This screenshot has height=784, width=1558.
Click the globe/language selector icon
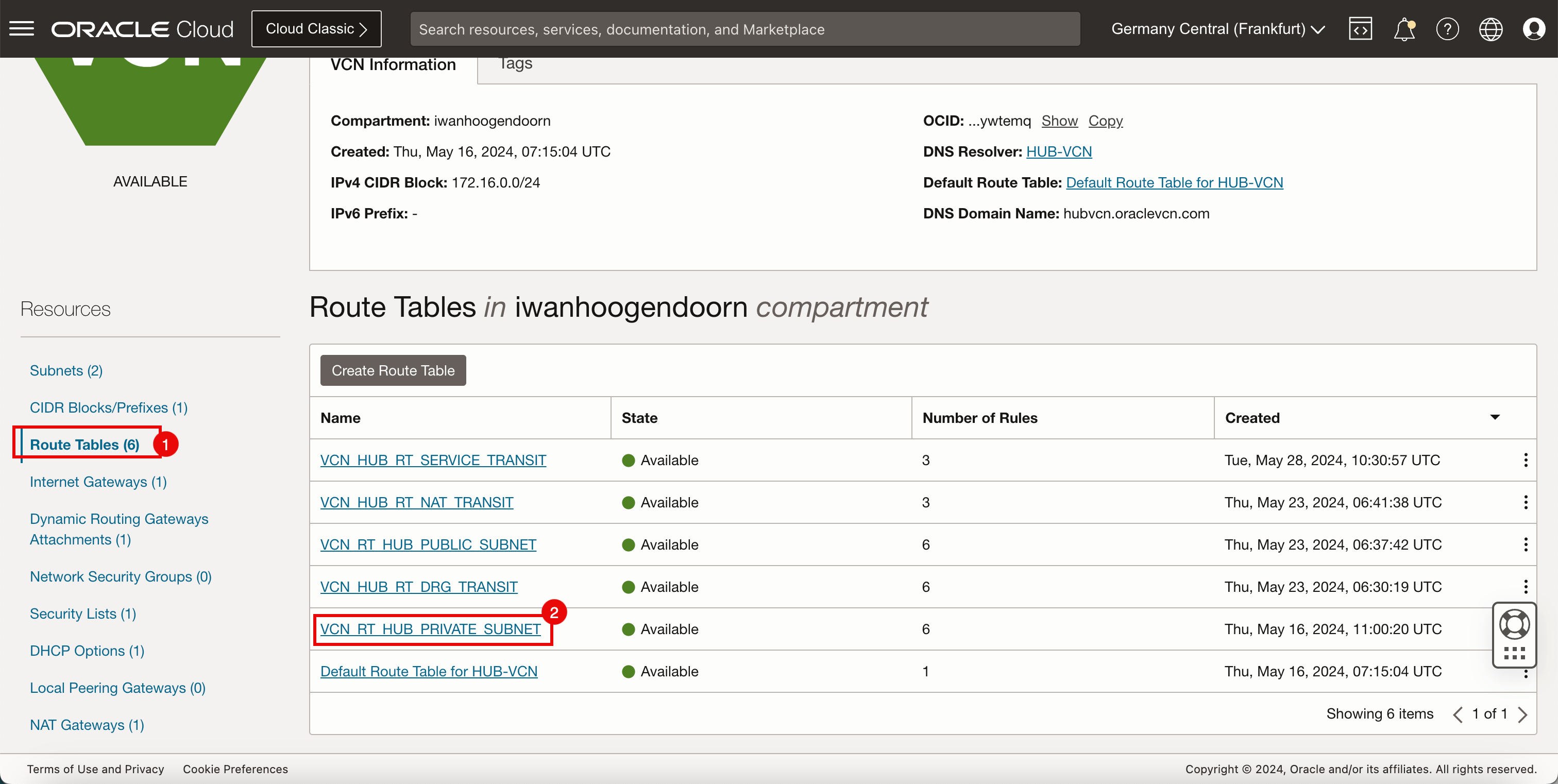1492,29
